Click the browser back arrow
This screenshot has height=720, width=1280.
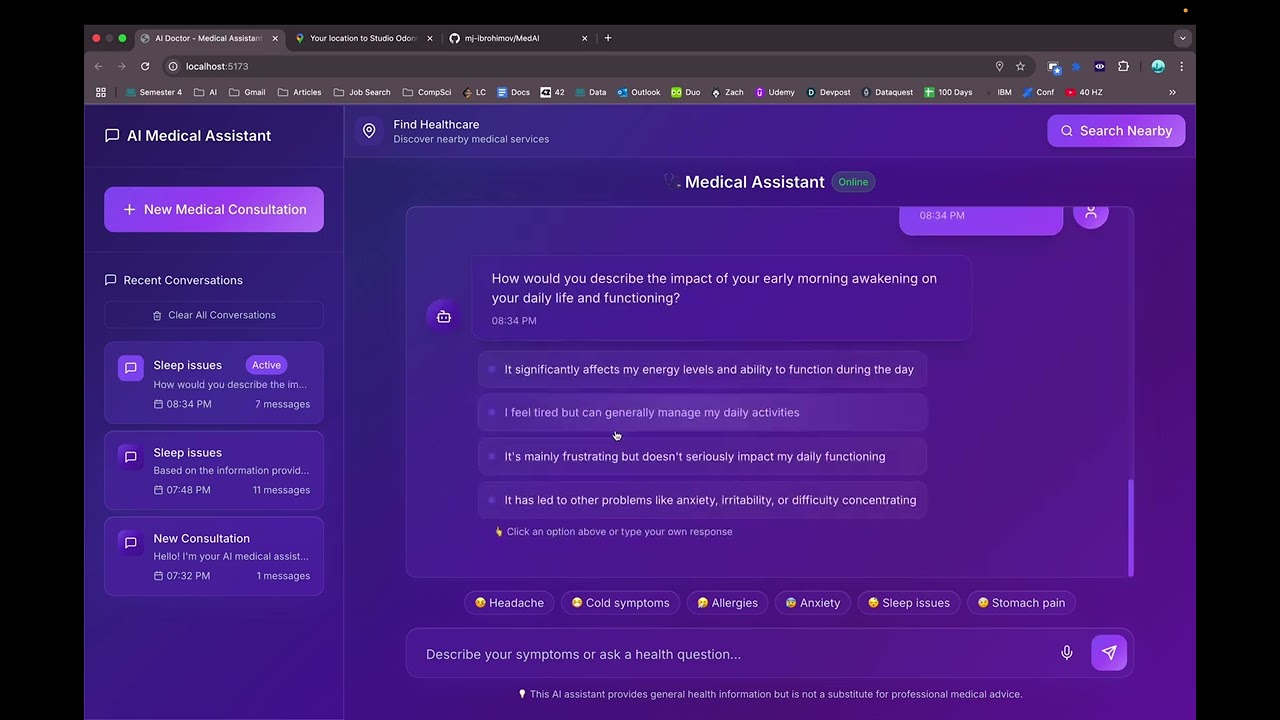98,66
